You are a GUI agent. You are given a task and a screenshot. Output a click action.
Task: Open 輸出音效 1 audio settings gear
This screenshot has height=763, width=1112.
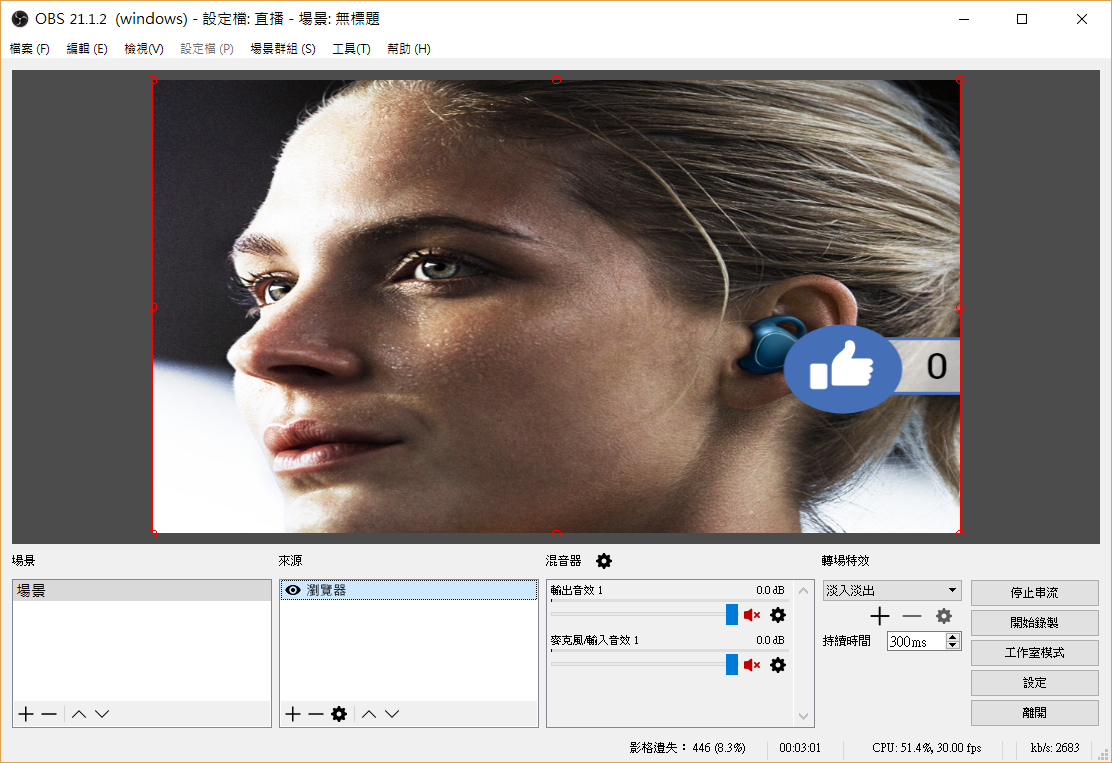(778, 615)
